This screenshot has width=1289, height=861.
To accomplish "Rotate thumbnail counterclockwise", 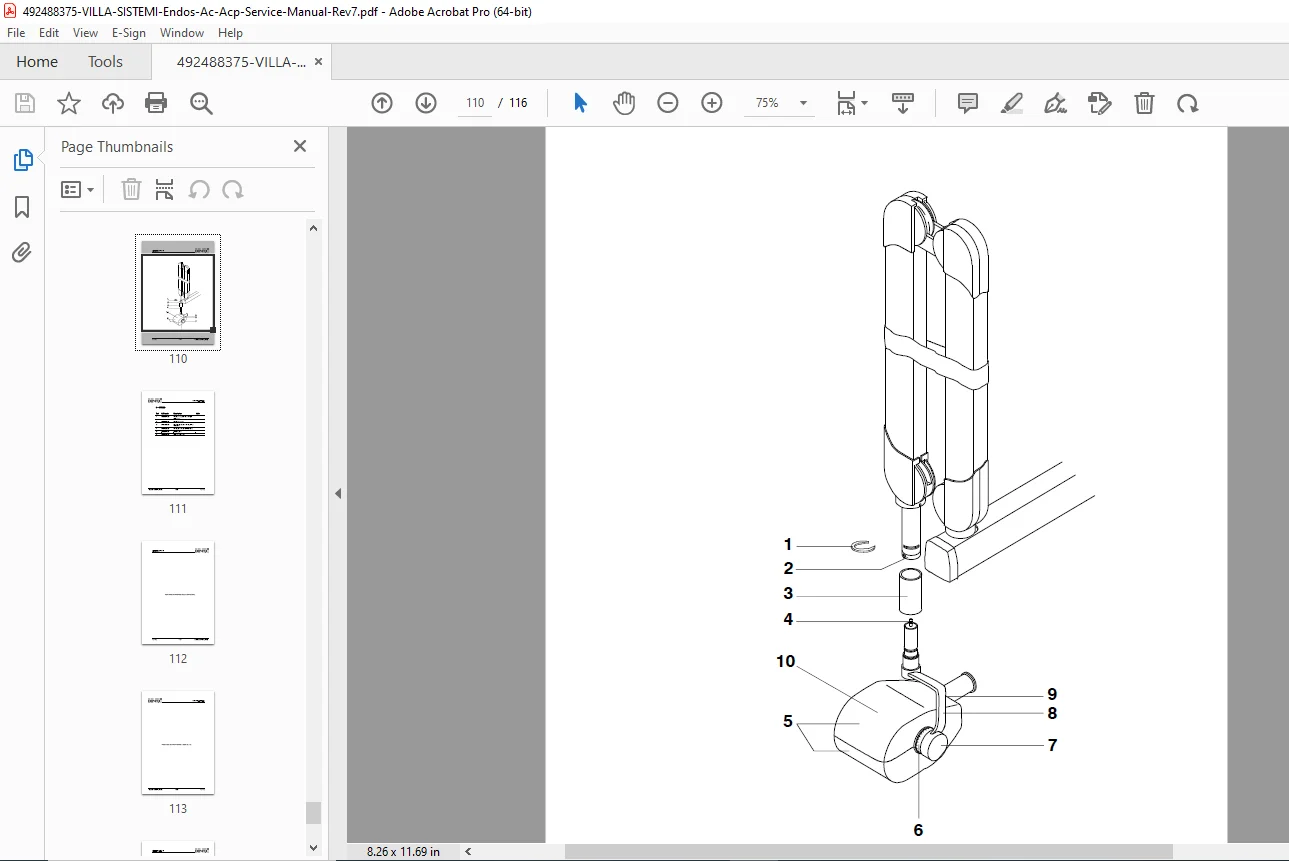I will 199,189.
